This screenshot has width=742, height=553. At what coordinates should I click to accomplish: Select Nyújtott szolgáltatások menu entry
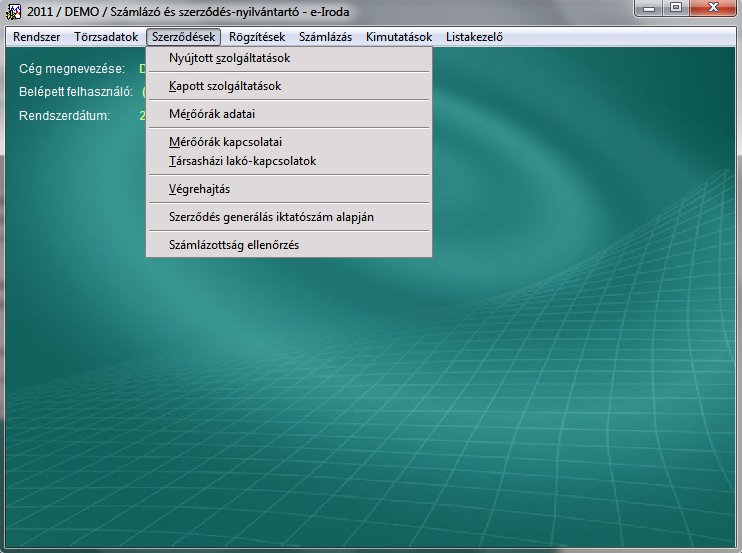point(230,58)
